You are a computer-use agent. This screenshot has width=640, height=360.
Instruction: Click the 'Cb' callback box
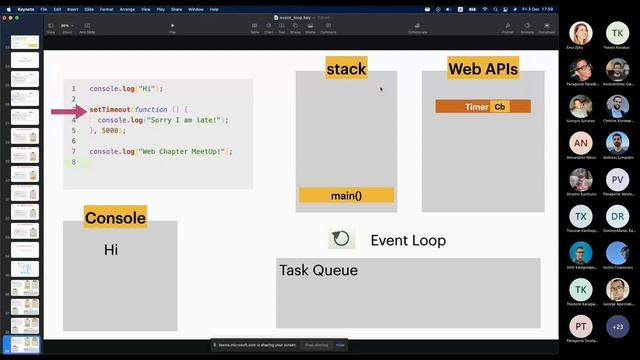coord(500,107)
